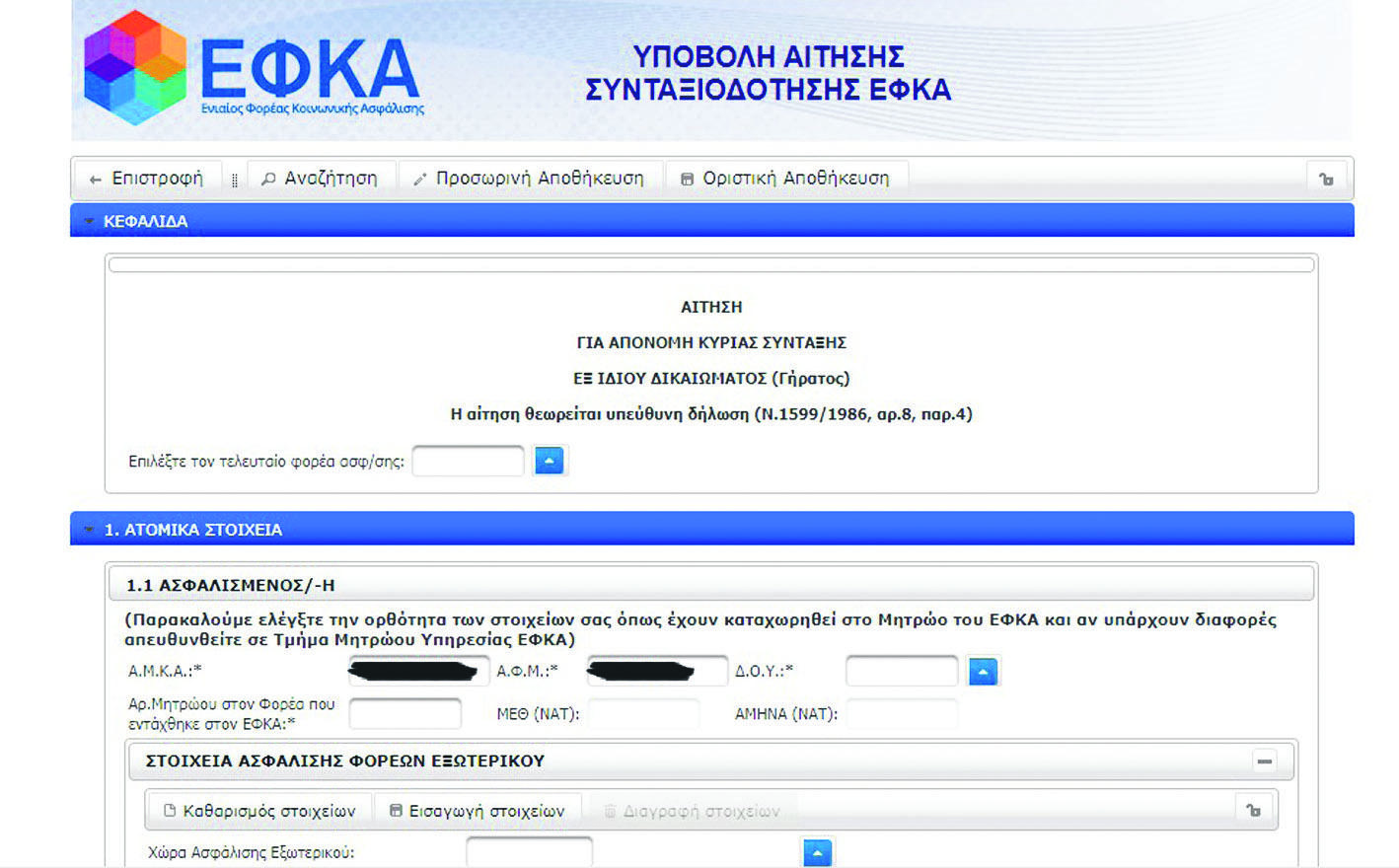Open the last insurance carrier dropdown arrow

click(x=549, y=461)
